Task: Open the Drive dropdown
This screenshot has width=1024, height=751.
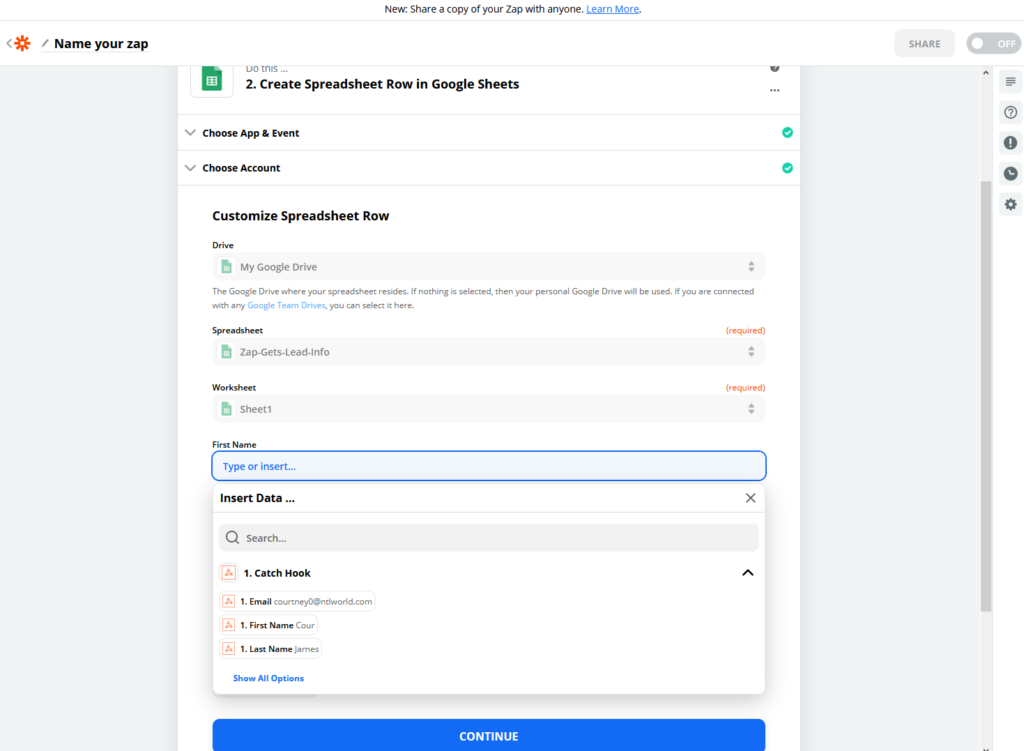Action: tap(488, 266)
